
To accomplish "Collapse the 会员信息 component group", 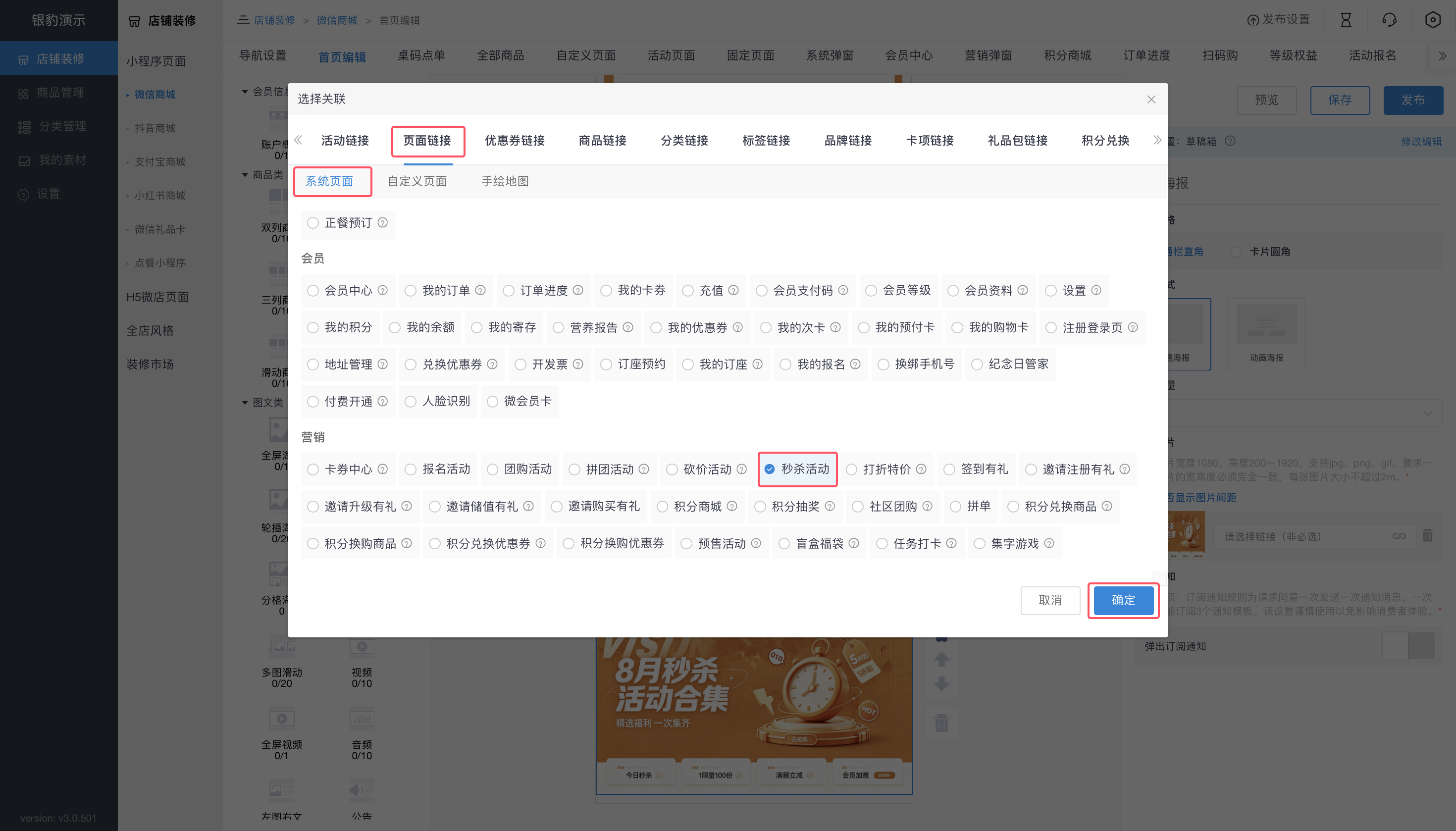I will pos(245,91).
